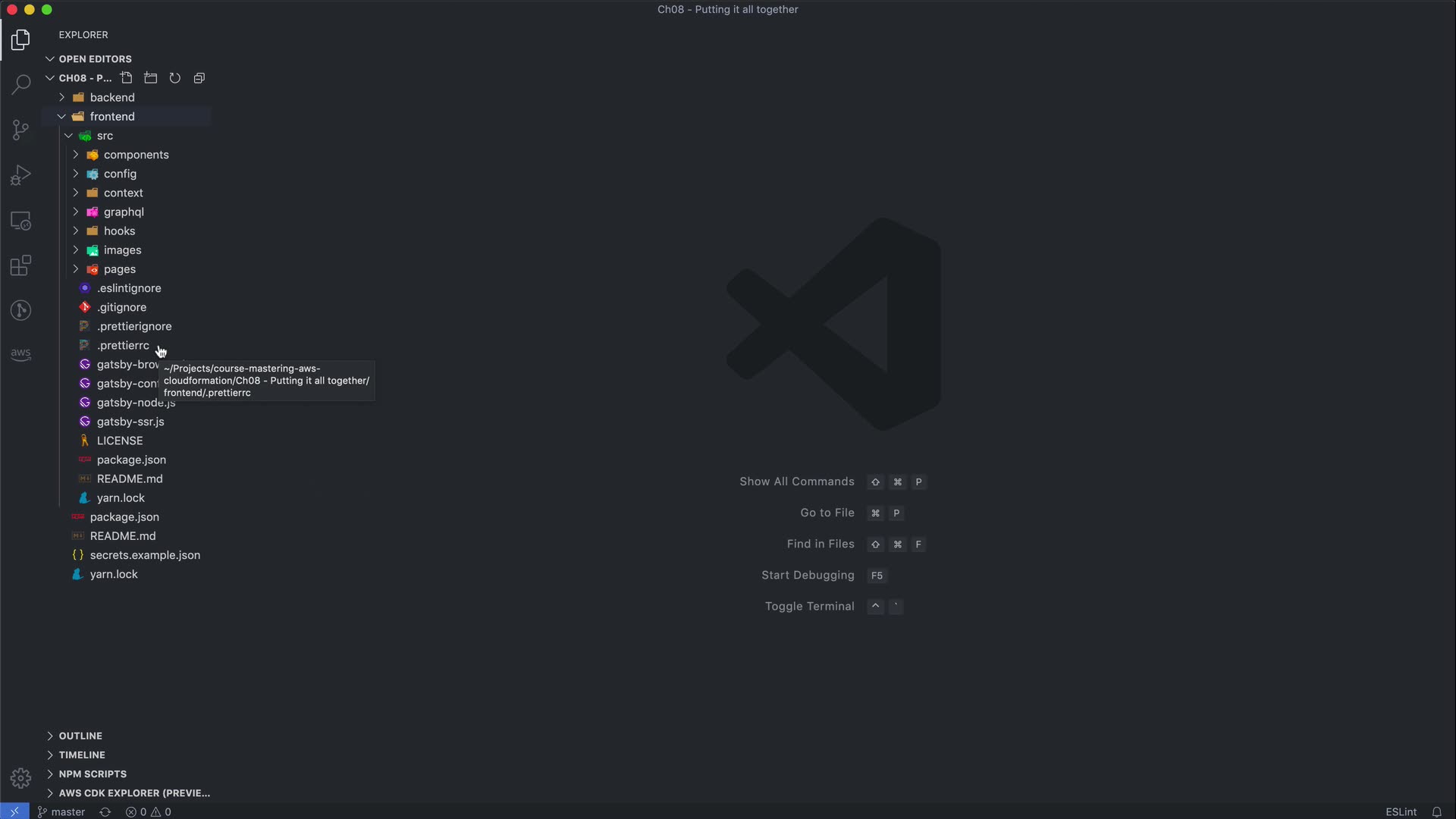
Task: Open the Extensions view
Action: [x=20, y=265]
